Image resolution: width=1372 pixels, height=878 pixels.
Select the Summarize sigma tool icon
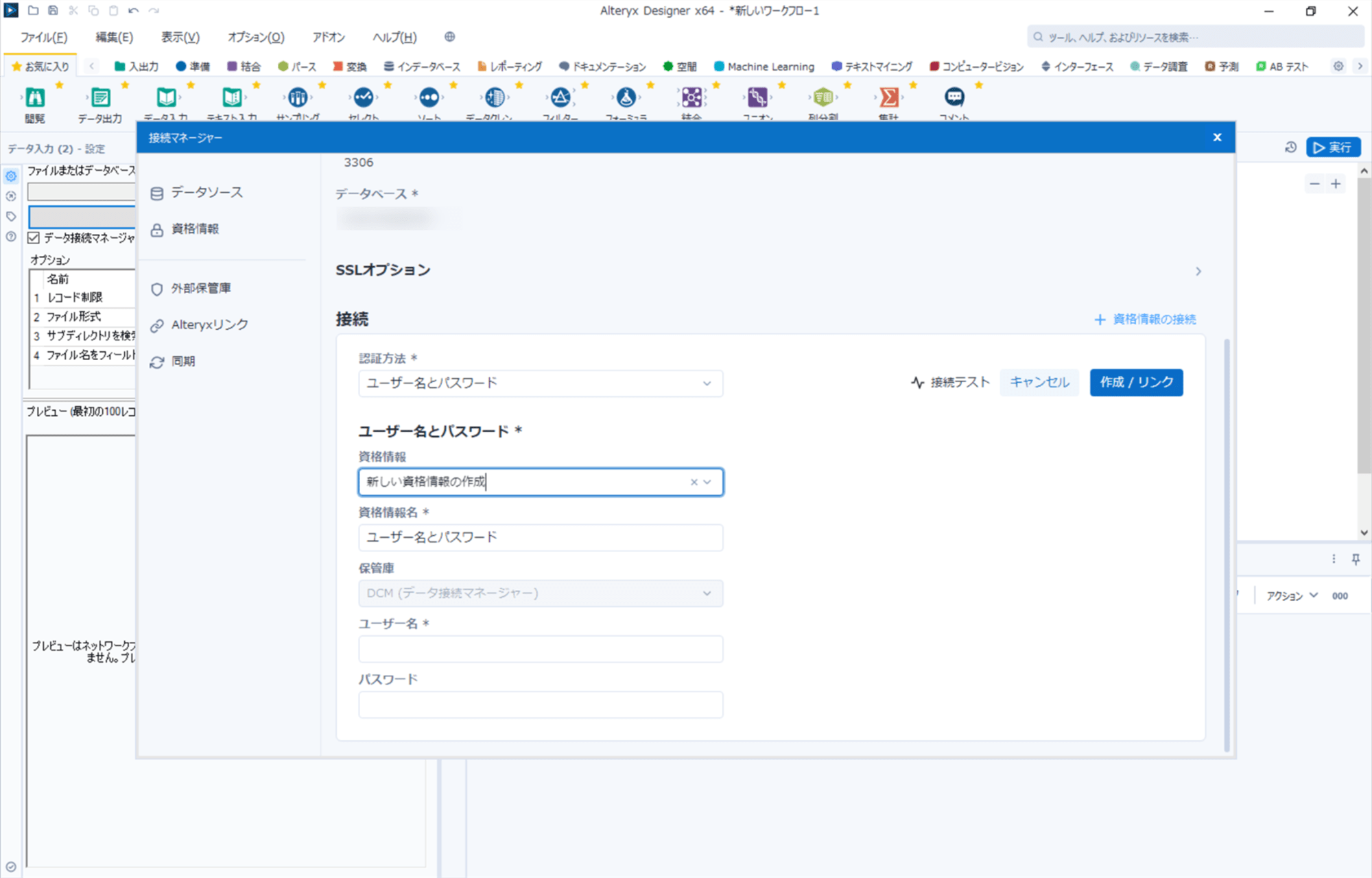tap(889, 98)
